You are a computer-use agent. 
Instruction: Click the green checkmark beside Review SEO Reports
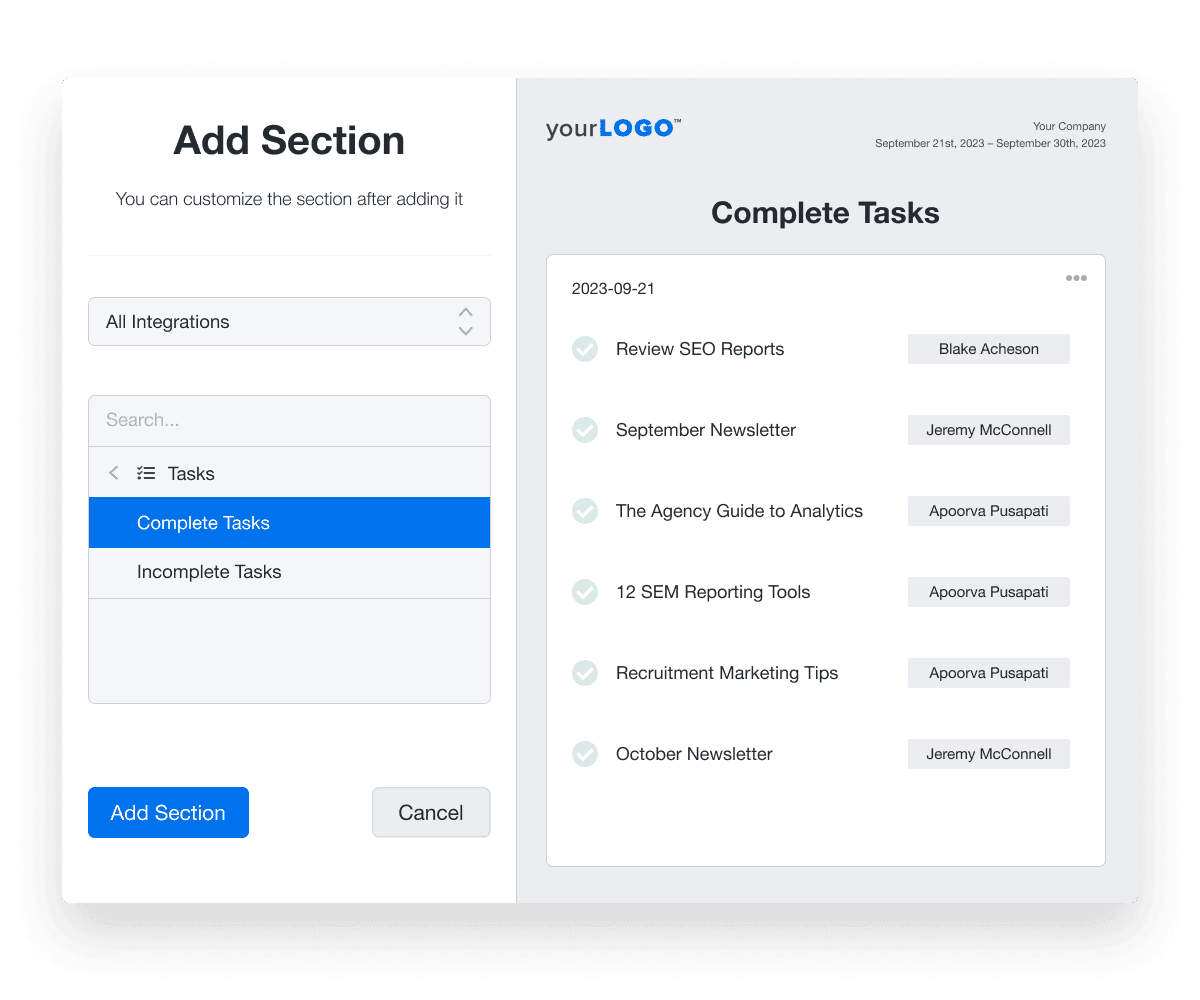[585, 348]
